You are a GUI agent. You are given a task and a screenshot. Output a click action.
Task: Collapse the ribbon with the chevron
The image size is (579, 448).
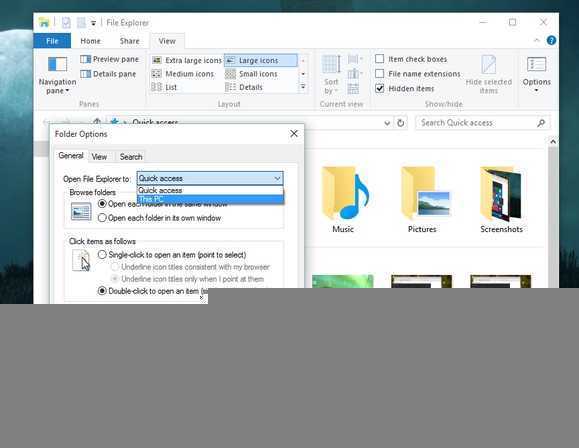[x=537, y=40]
